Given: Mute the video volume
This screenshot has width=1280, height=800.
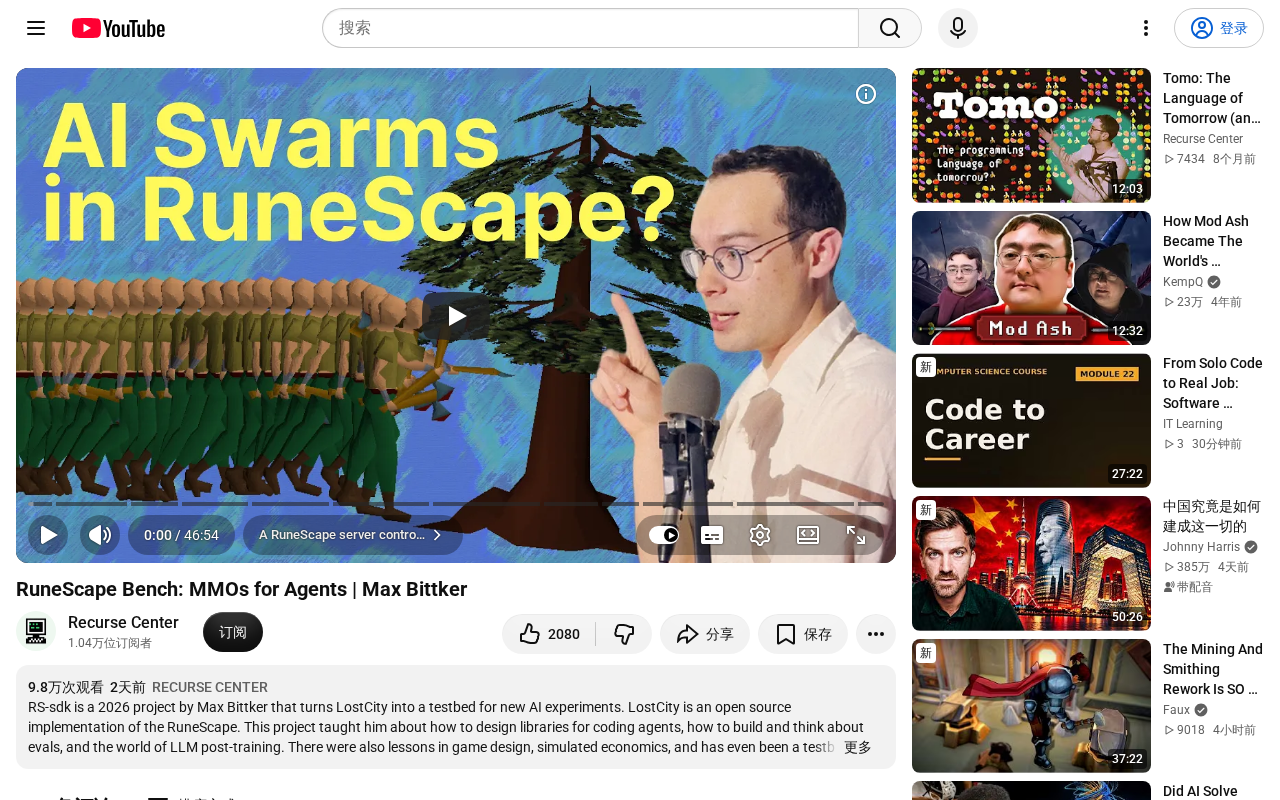Looking at the screenshot, I should pos(100,535).
